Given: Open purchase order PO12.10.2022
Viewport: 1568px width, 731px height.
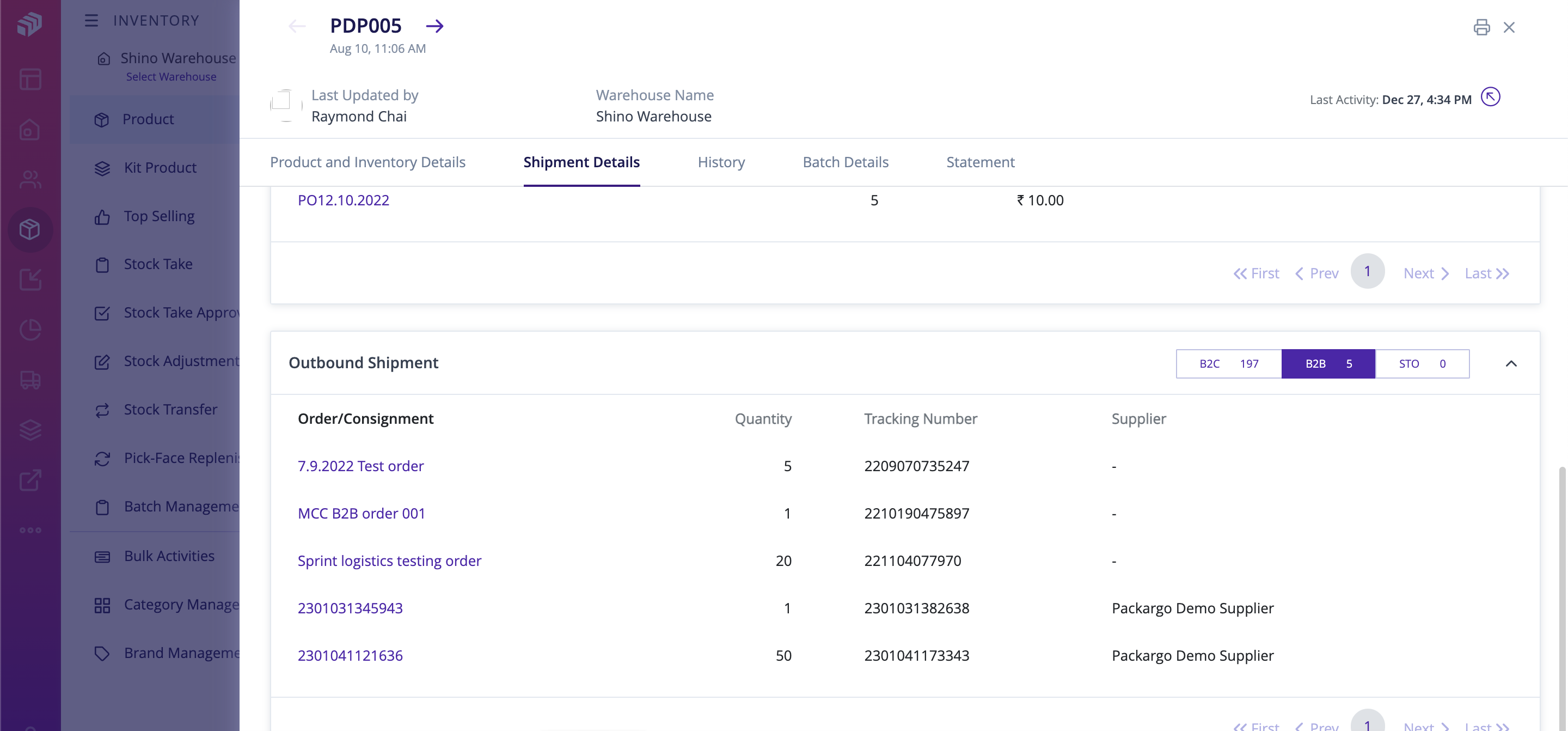Looking at the screenshot, I should 344,200.
